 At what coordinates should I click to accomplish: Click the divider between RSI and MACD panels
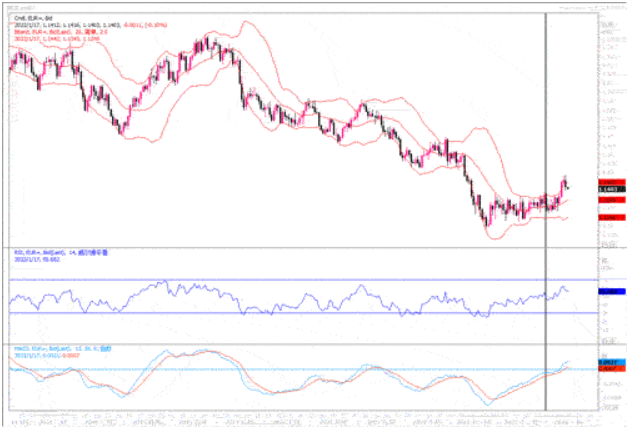pos(300,345)
